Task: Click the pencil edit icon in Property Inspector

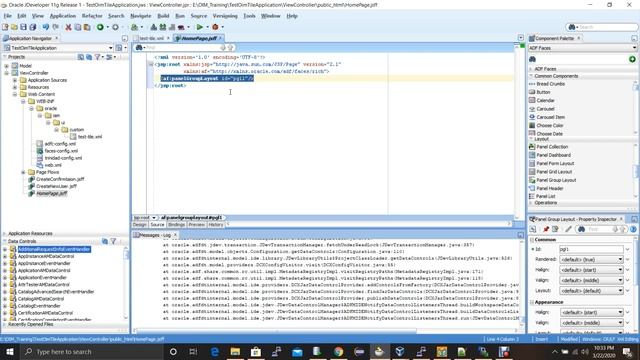Action: (568, 229)
